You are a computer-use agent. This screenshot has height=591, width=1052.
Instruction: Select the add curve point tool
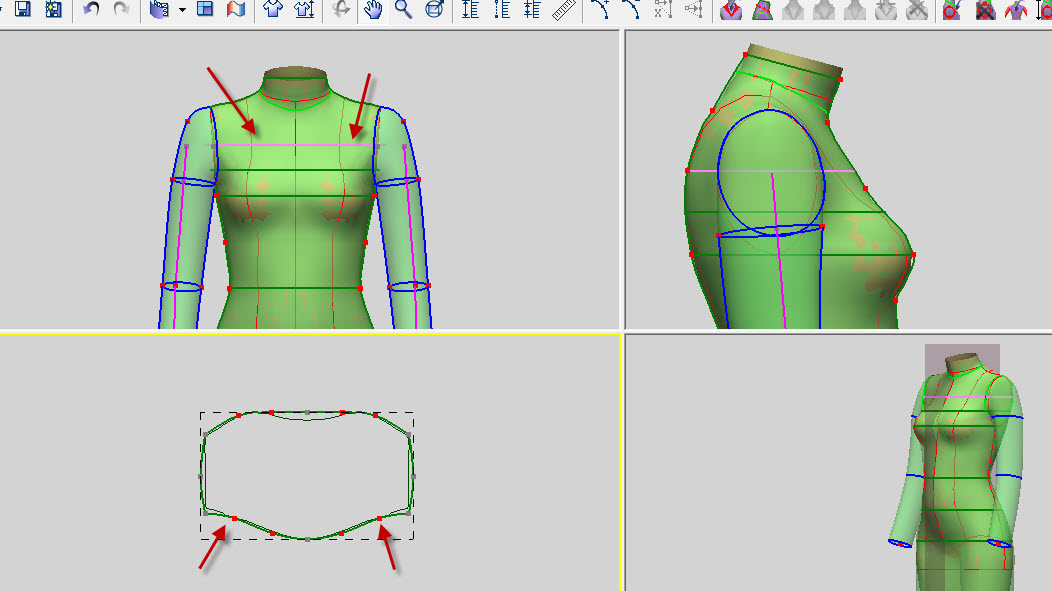pos(600,9)
